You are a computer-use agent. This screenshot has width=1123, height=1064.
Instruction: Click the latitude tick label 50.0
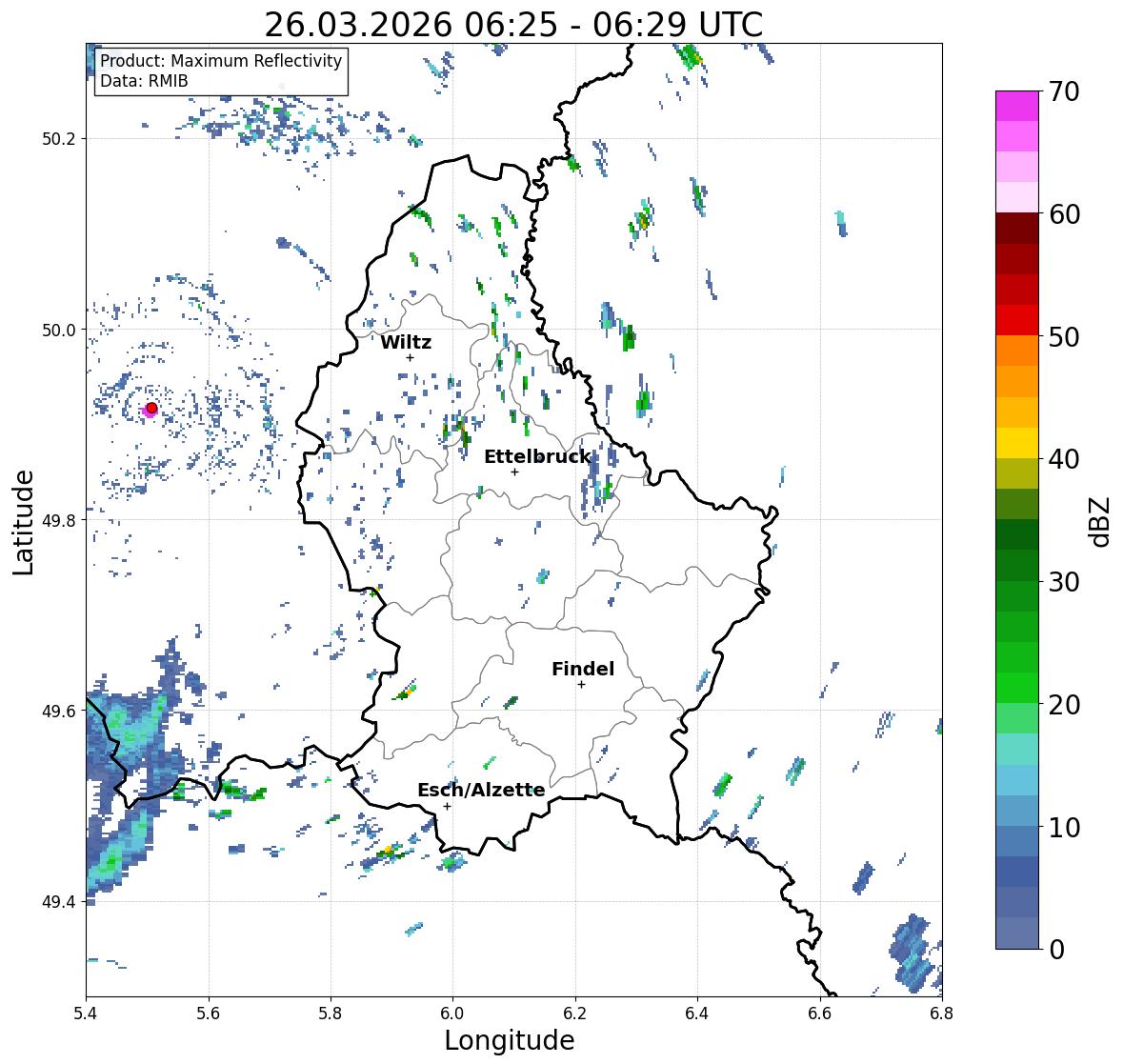(59, 331)
